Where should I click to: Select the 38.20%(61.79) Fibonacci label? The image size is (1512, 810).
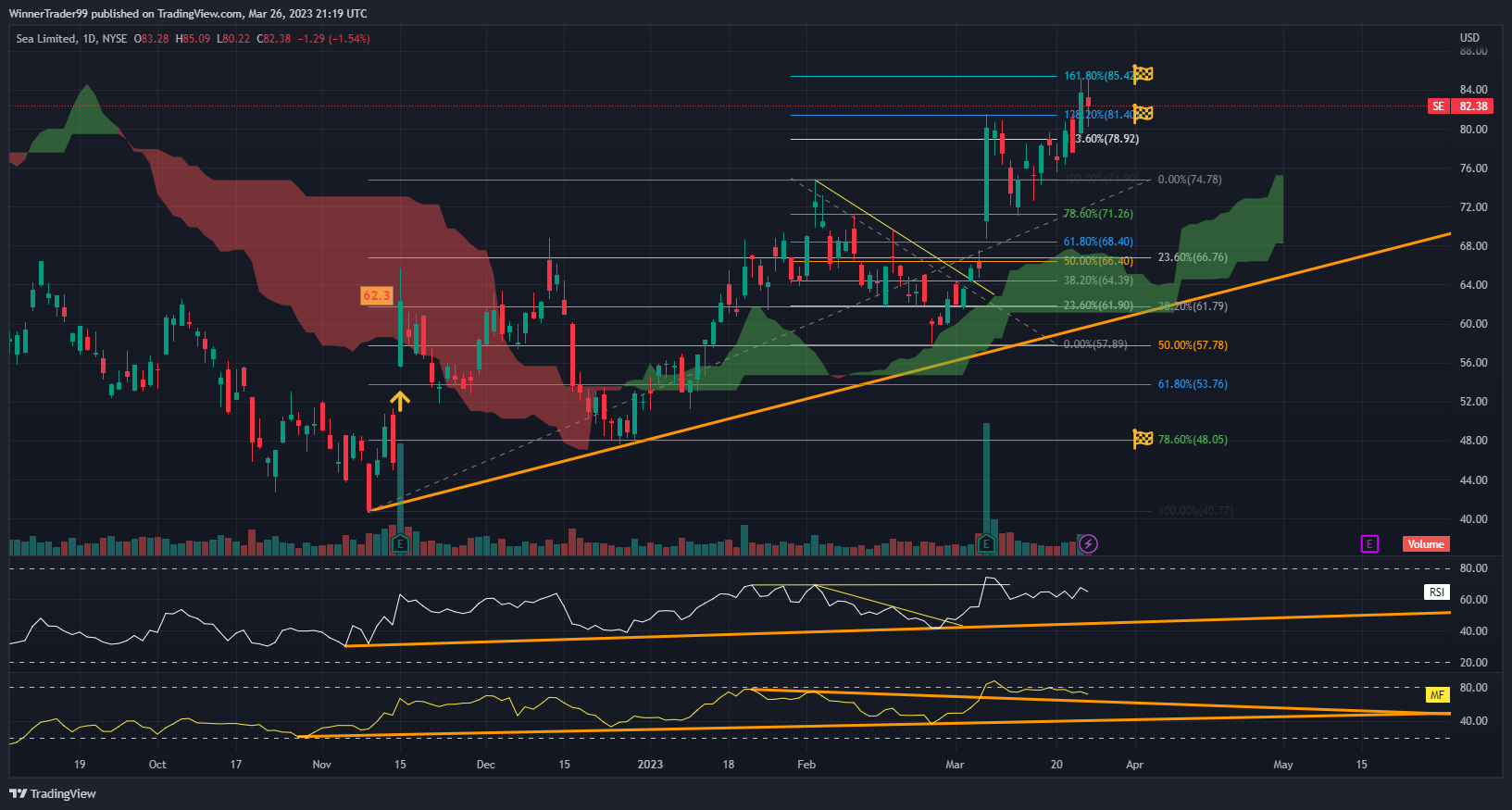click(1193, 306)
